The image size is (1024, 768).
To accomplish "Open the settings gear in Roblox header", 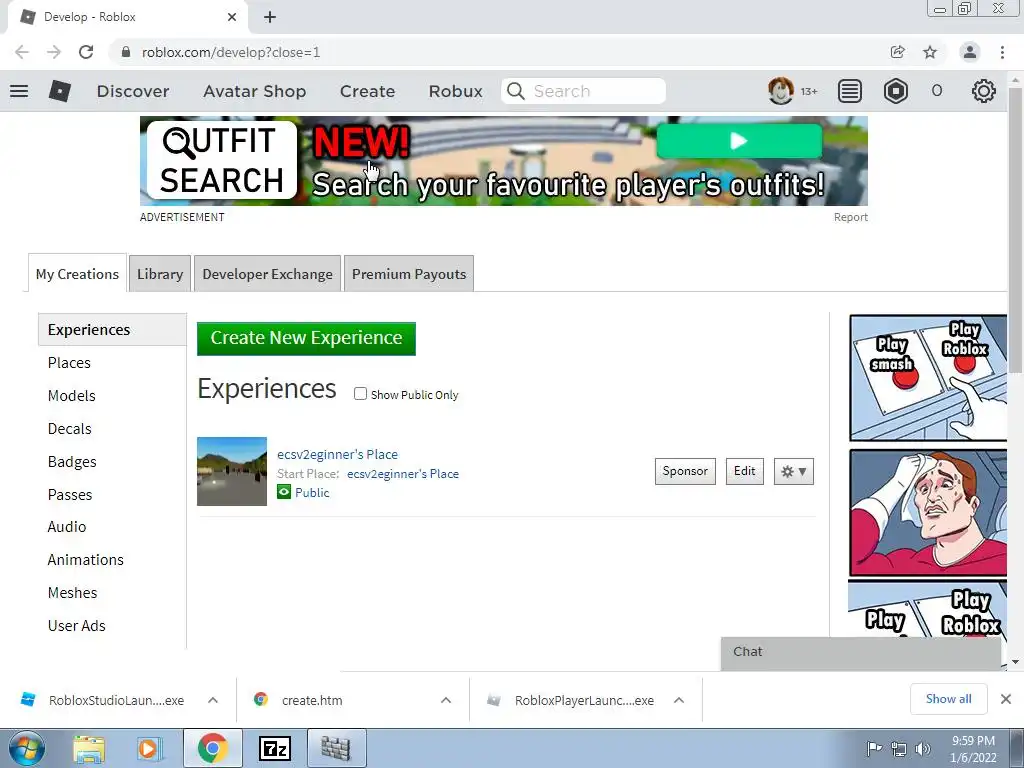I will [984, 91].
